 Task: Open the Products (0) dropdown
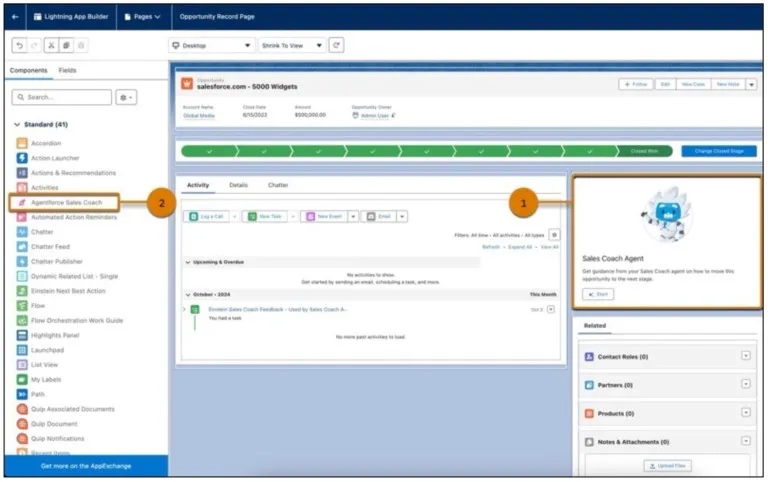pos(745,412)
